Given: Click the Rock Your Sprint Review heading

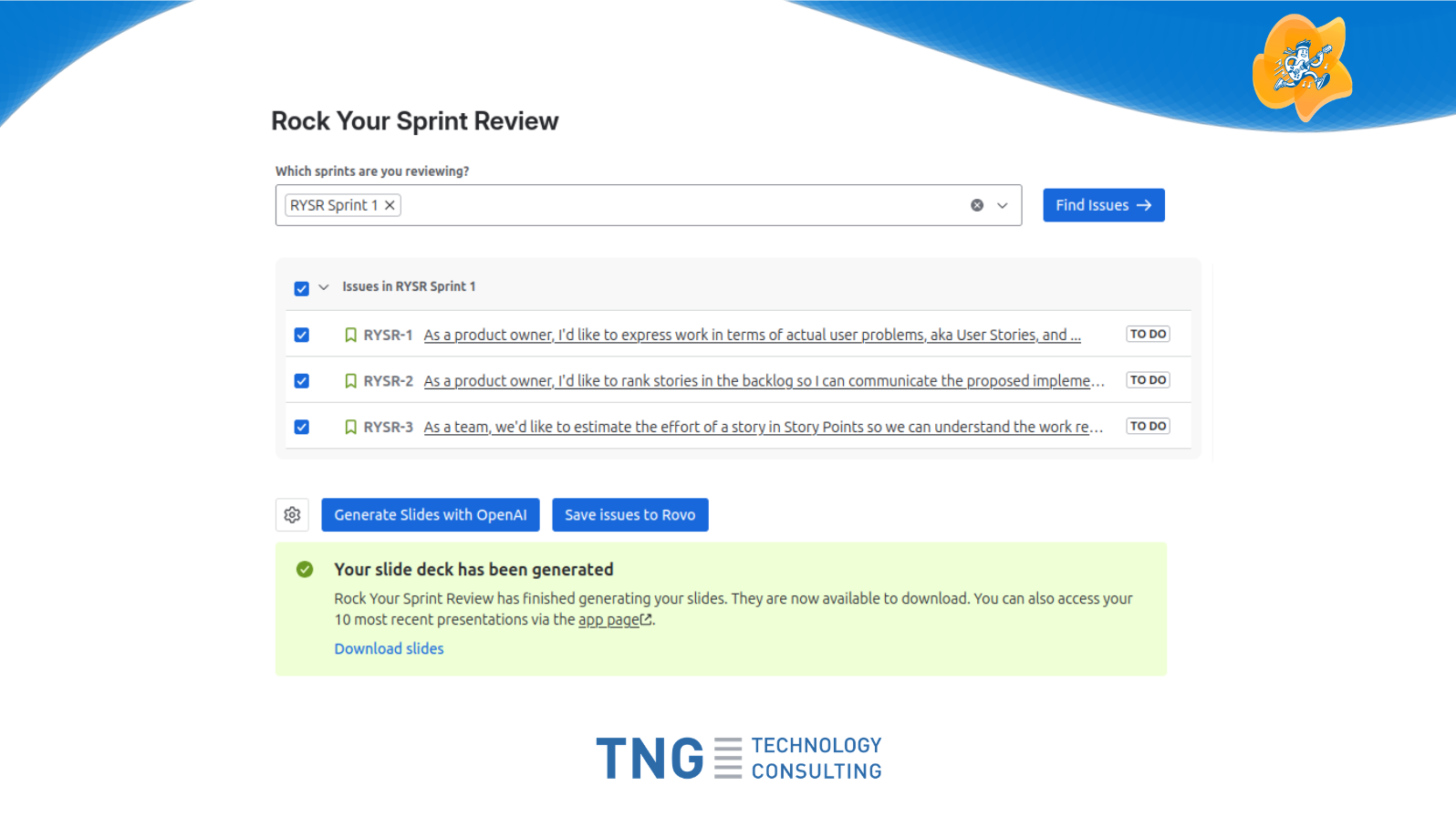Looking at the screenshot, I should [x=415, y=121].
